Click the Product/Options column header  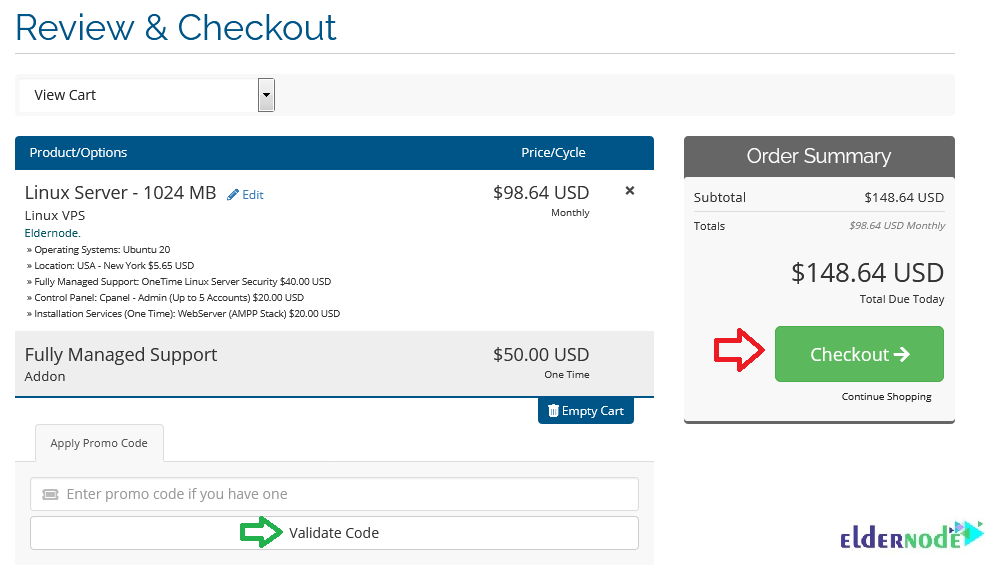coord(78,153)
